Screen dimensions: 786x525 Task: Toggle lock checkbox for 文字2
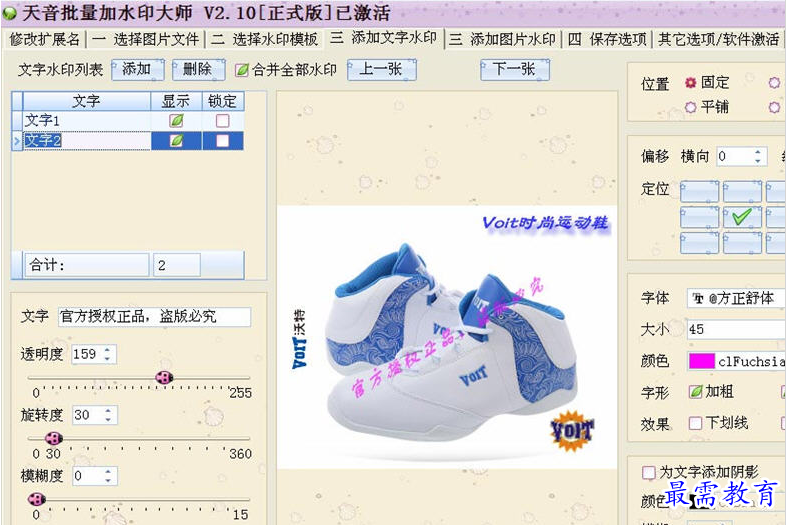[x=223, y=140]
